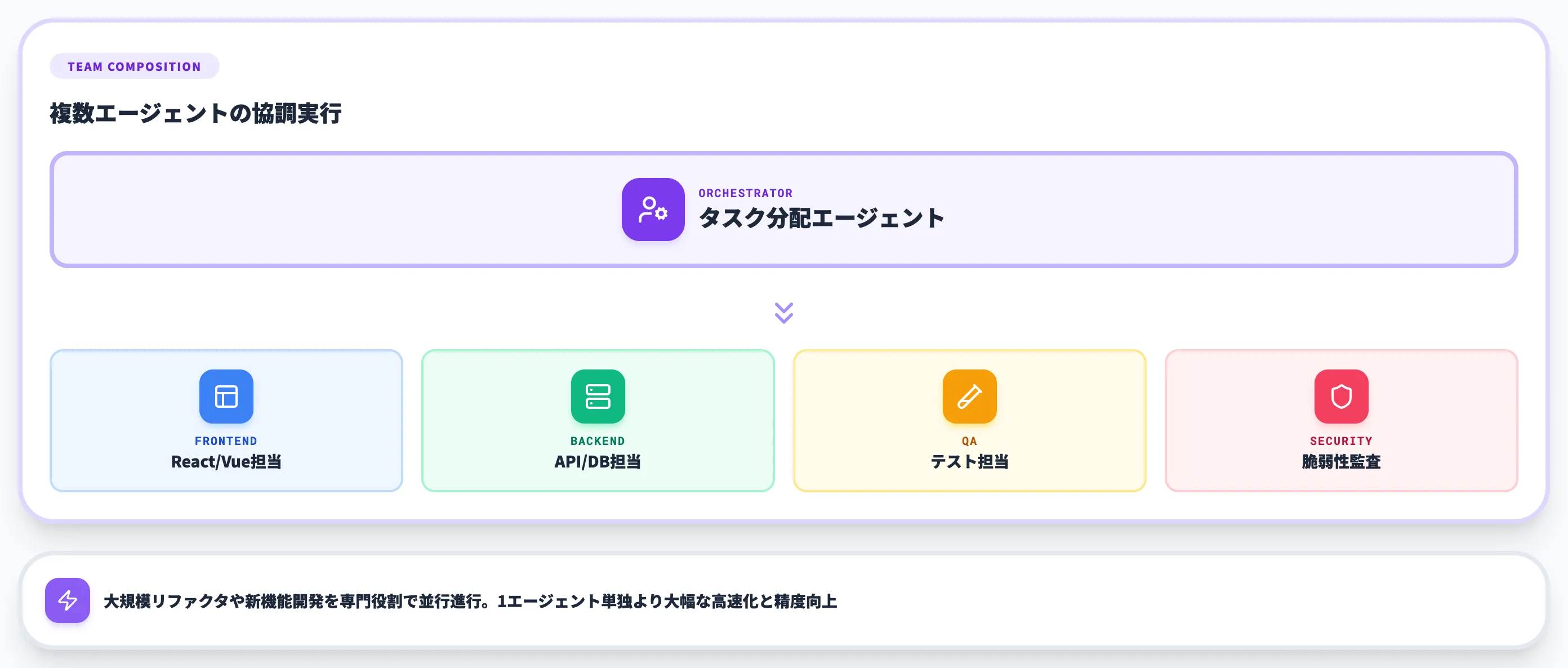Image resolution: width=1568 pixels, height=668 pixels.
Task: Click the QA label text
Action: point(969,440)
